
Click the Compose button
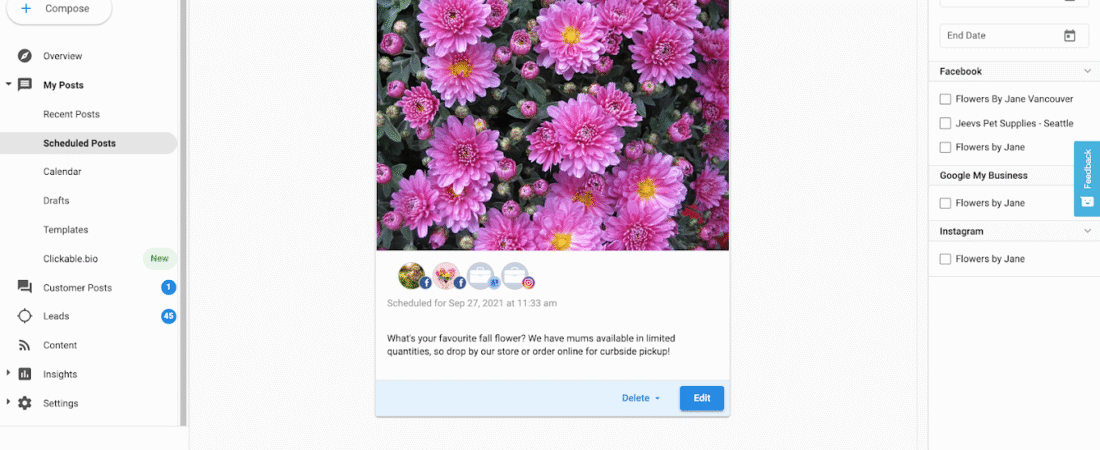[60, 10]
